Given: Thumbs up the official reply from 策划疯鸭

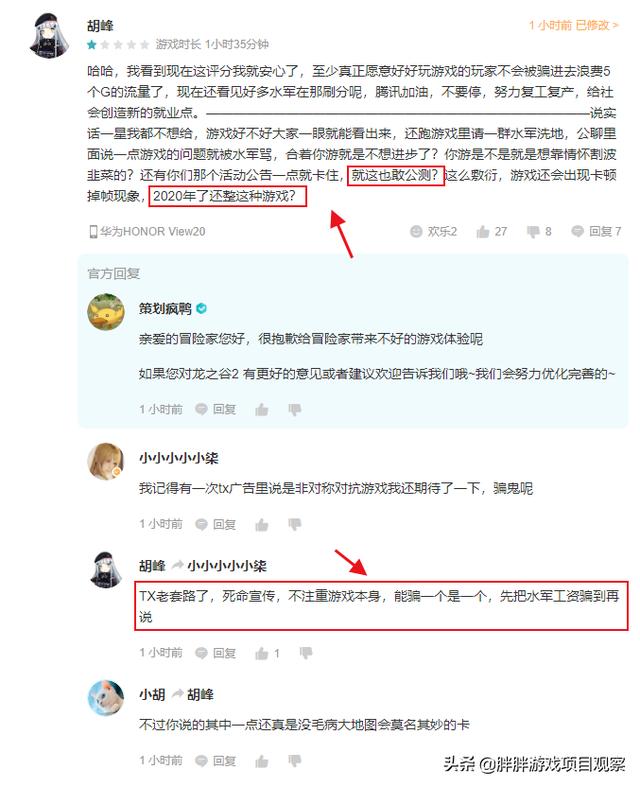Looking at the screenshot, I should [262, 410].
